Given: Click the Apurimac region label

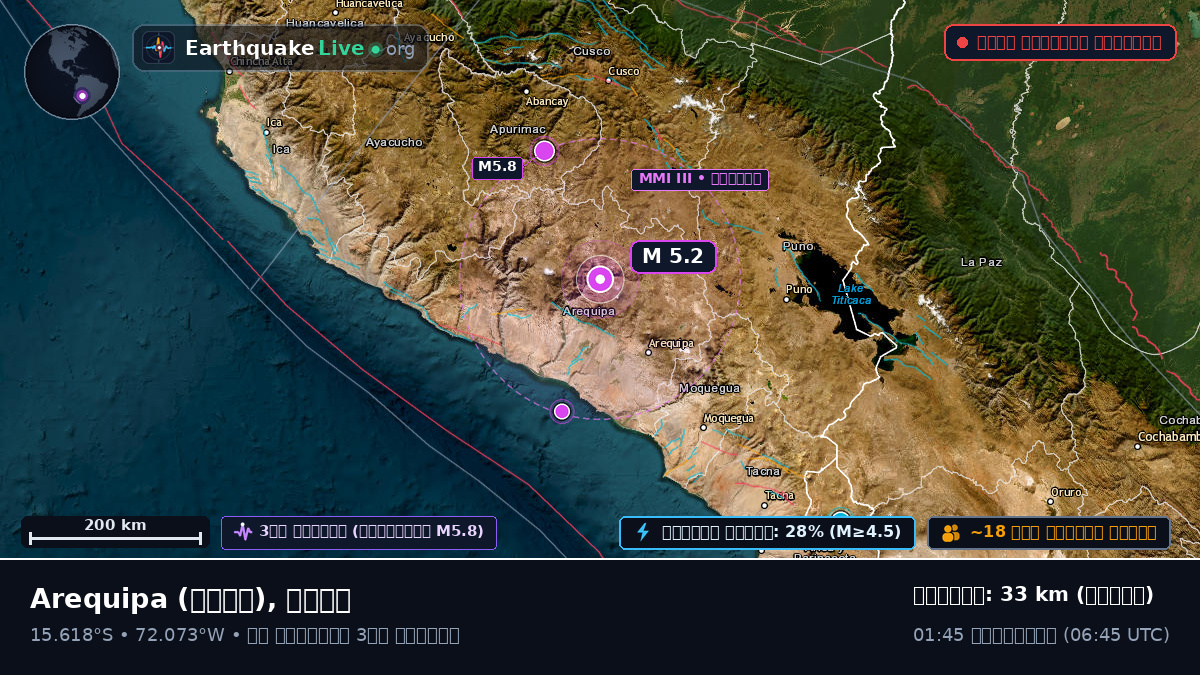Looking at the screenshot, I should tap(518, 129).
